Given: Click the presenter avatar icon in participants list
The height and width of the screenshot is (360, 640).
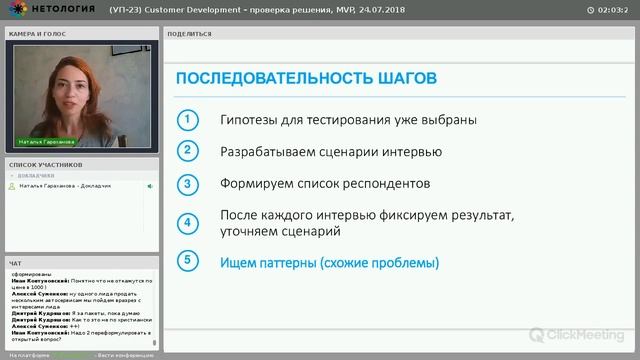Looking at the screenshot, I should click(12, 186).
